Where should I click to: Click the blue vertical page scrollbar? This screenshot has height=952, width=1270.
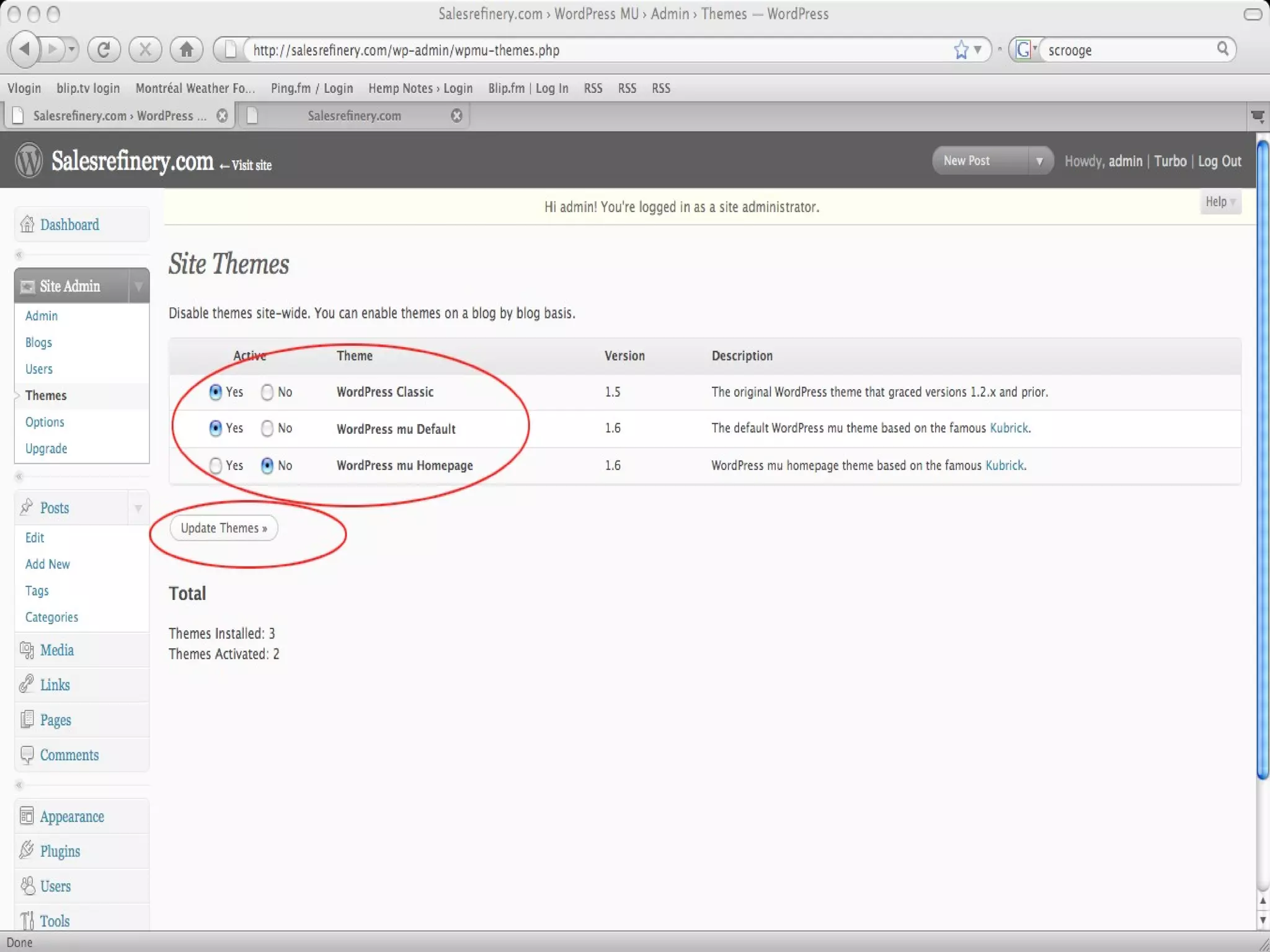(1262, 459)
